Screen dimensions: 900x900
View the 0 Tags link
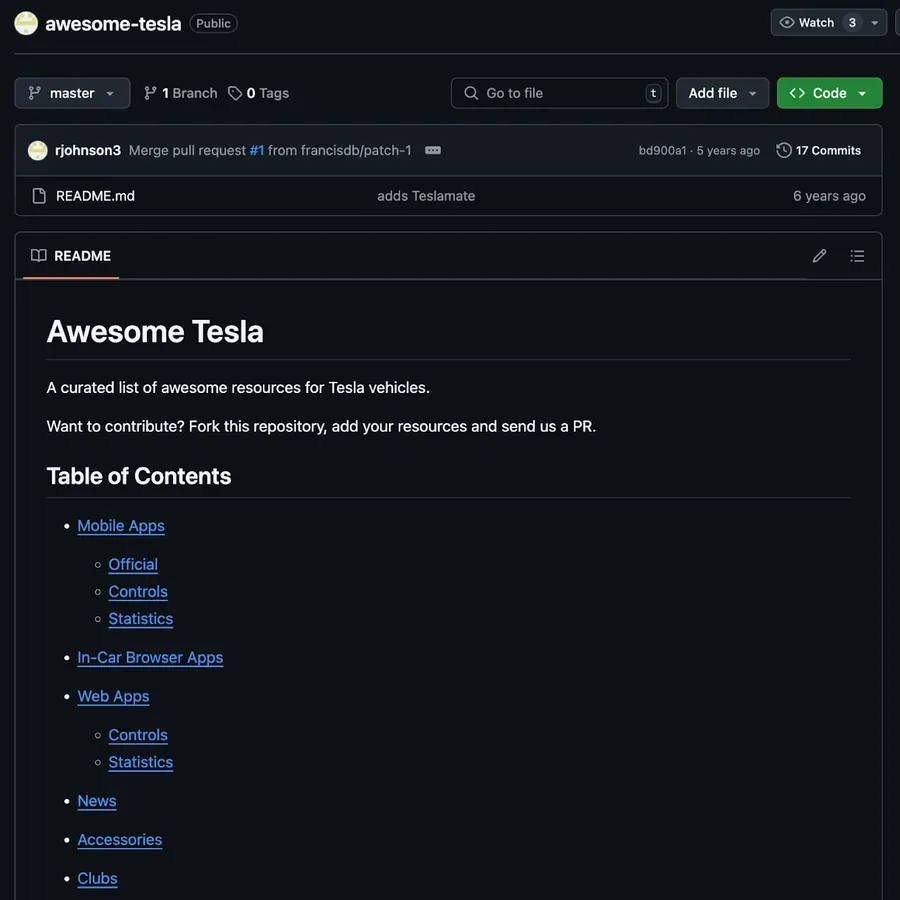click(258, 93)
